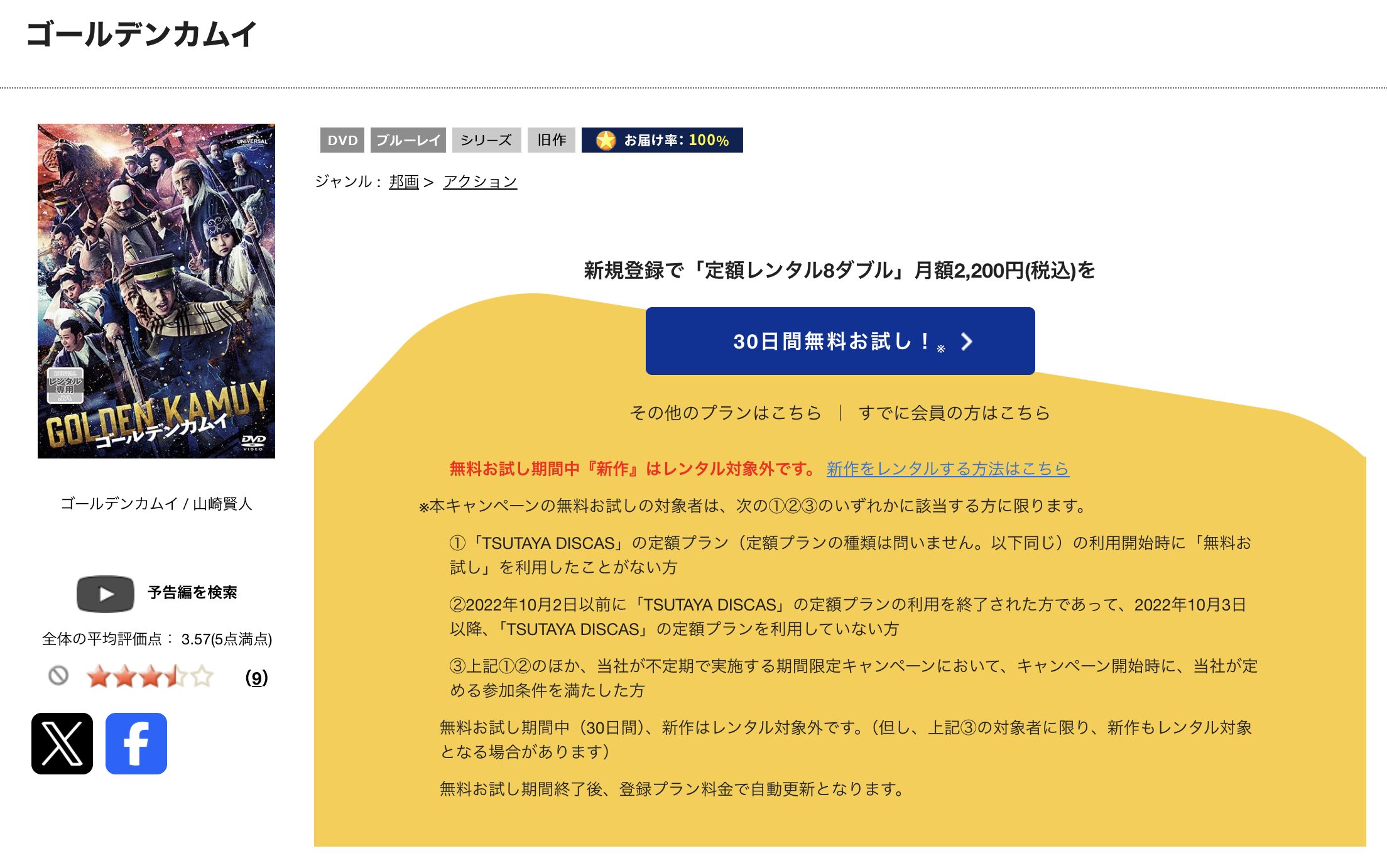The height and width of the screenshot is (868, 1387).
Task: Click the お届け率 100% badge
Action: click(x=663, y=140)
